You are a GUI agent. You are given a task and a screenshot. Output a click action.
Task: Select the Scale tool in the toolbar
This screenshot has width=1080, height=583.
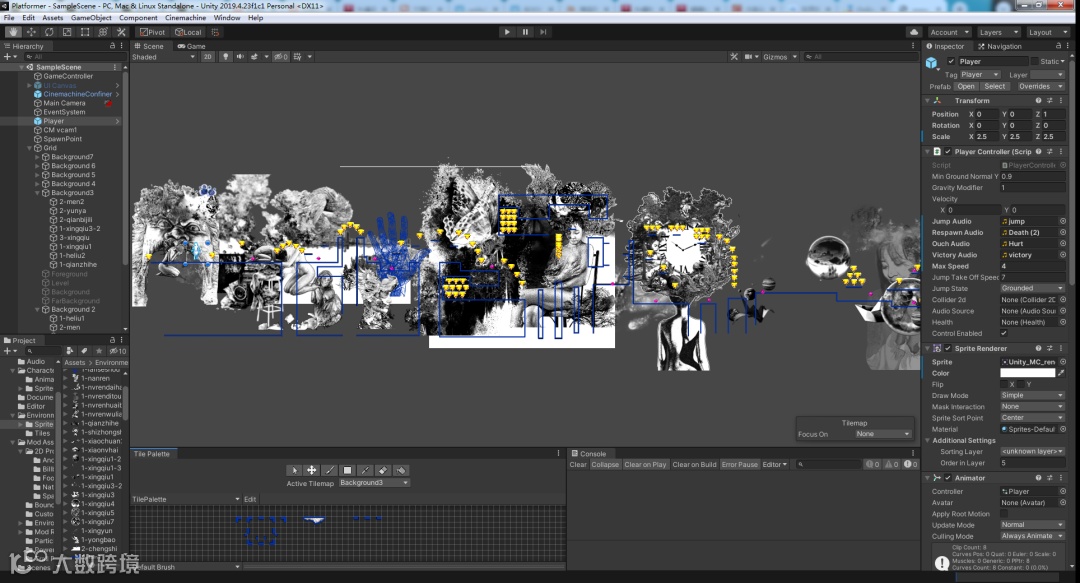67,32
